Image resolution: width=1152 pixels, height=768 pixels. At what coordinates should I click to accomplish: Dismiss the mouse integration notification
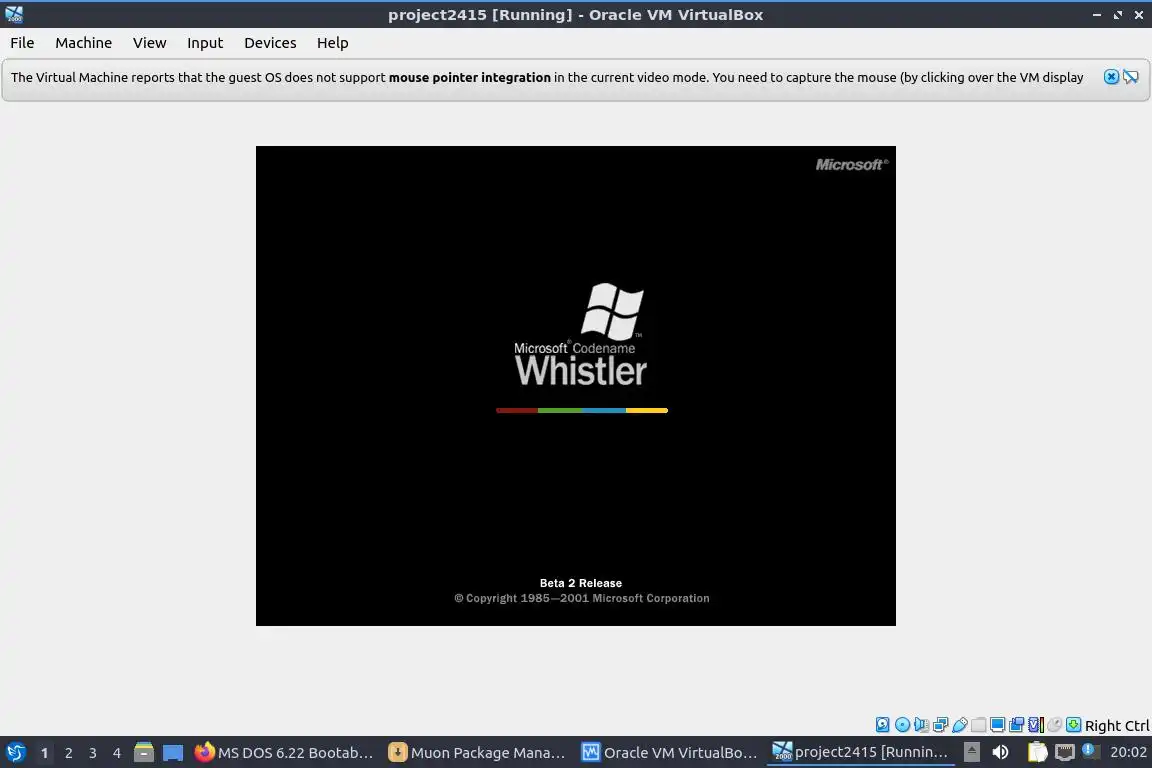point(1111,77)
